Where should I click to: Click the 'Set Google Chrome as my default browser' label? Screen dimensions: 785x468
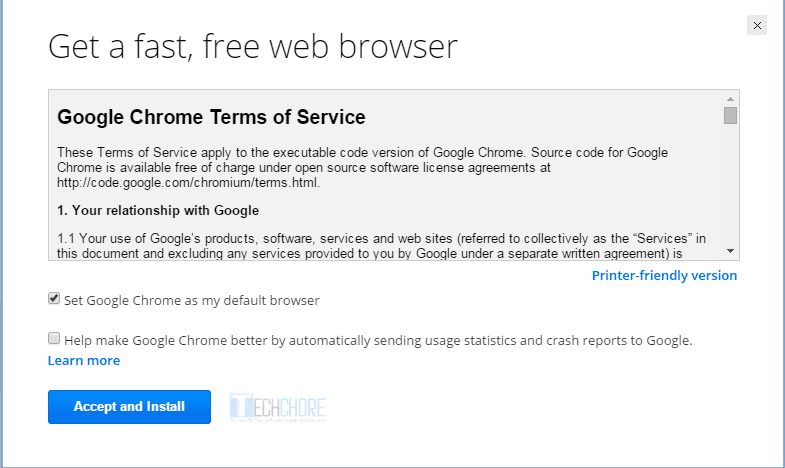click(x=191, y=300)
